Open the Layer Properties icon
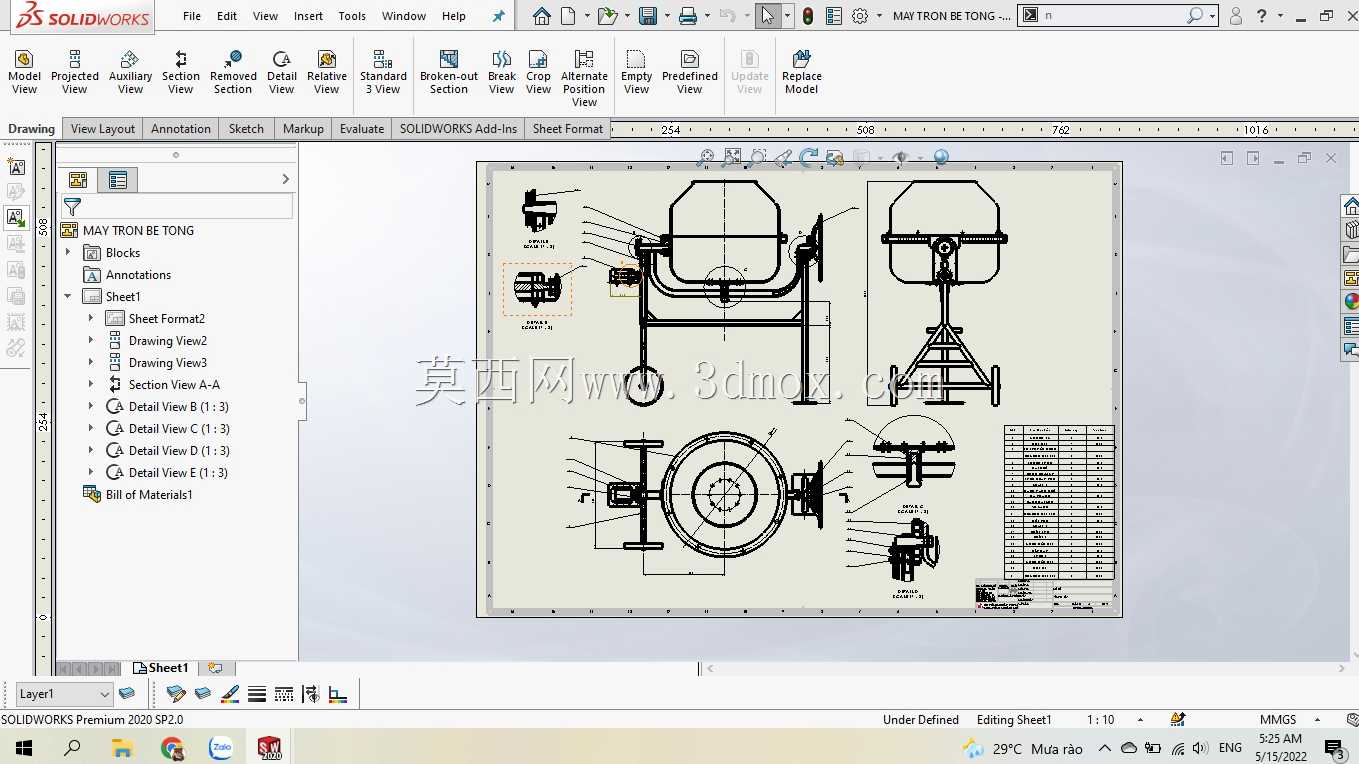 [127, 693]
